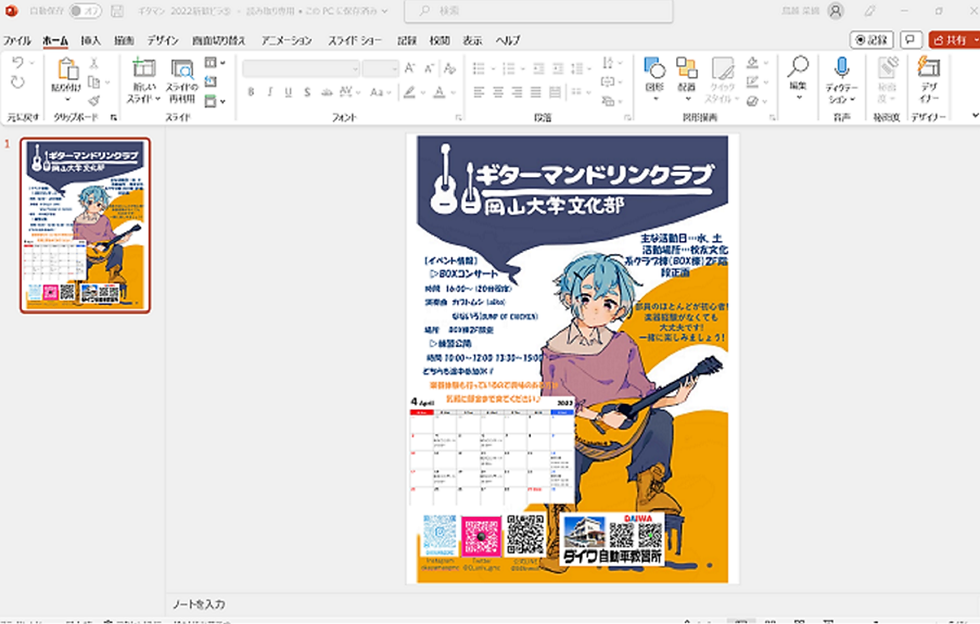Click the Paste (貼り付け) clipboard icon
980x624 pixels.
pyautogui.click(x=67, y=70)
